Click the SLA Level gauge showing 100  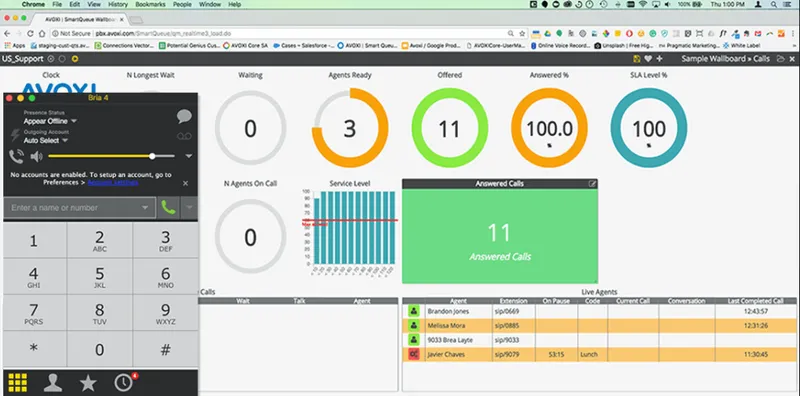coord(648,128)
